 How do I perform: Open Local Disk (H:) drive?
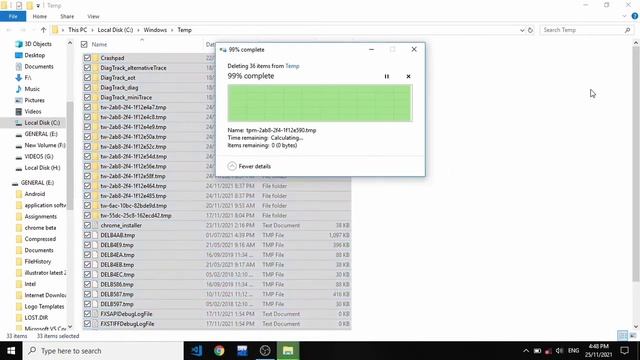click(42, 168)
